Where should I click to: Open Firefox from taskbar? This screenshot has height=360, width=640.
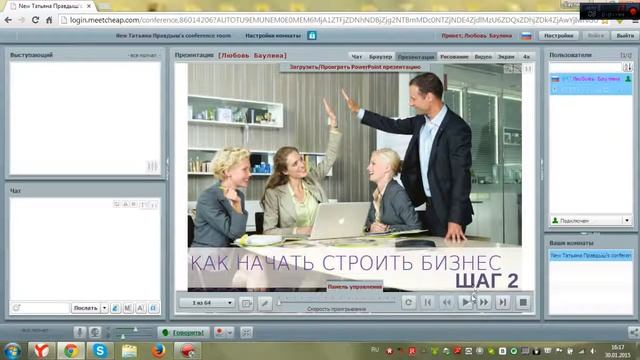tap(158, 351)
